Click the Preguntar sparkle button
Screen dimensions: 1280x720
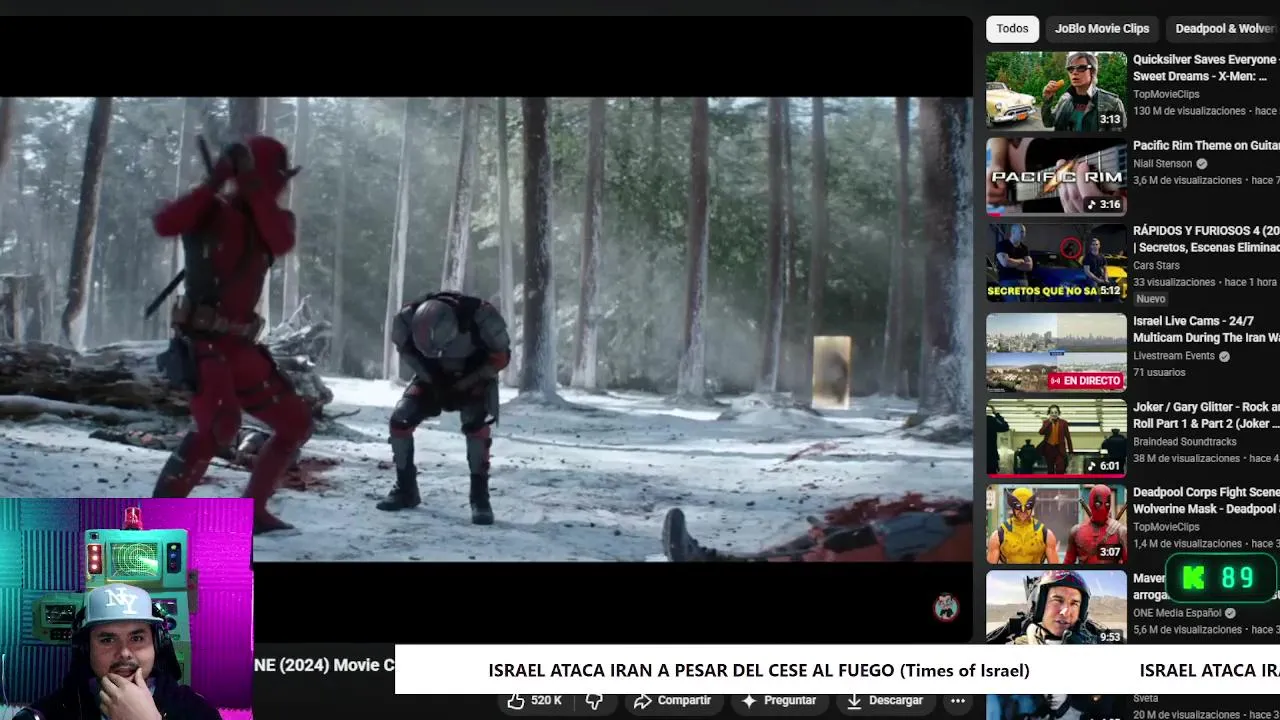778,701
